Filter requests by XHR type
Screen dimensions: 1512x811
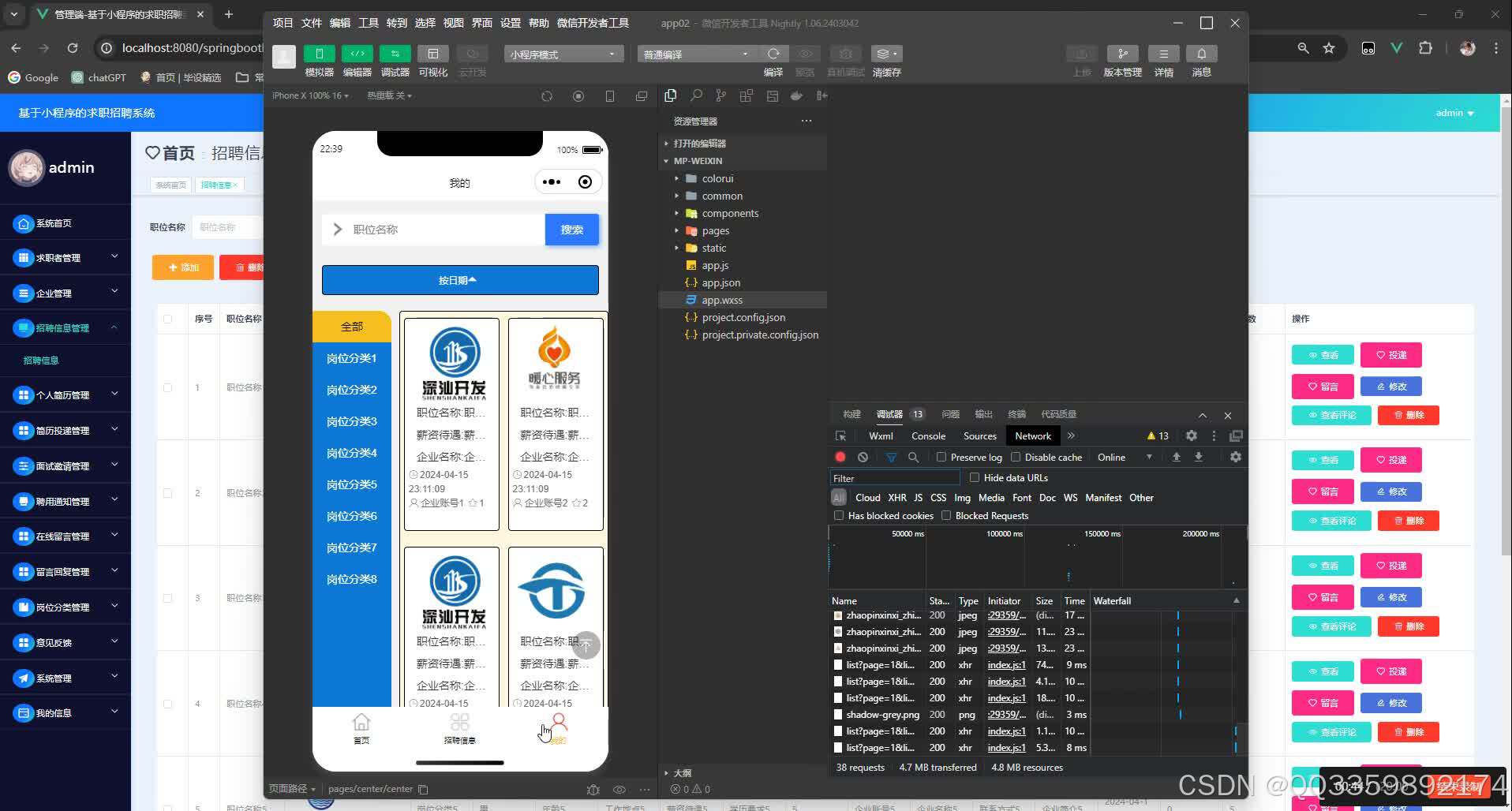(897, 497)
